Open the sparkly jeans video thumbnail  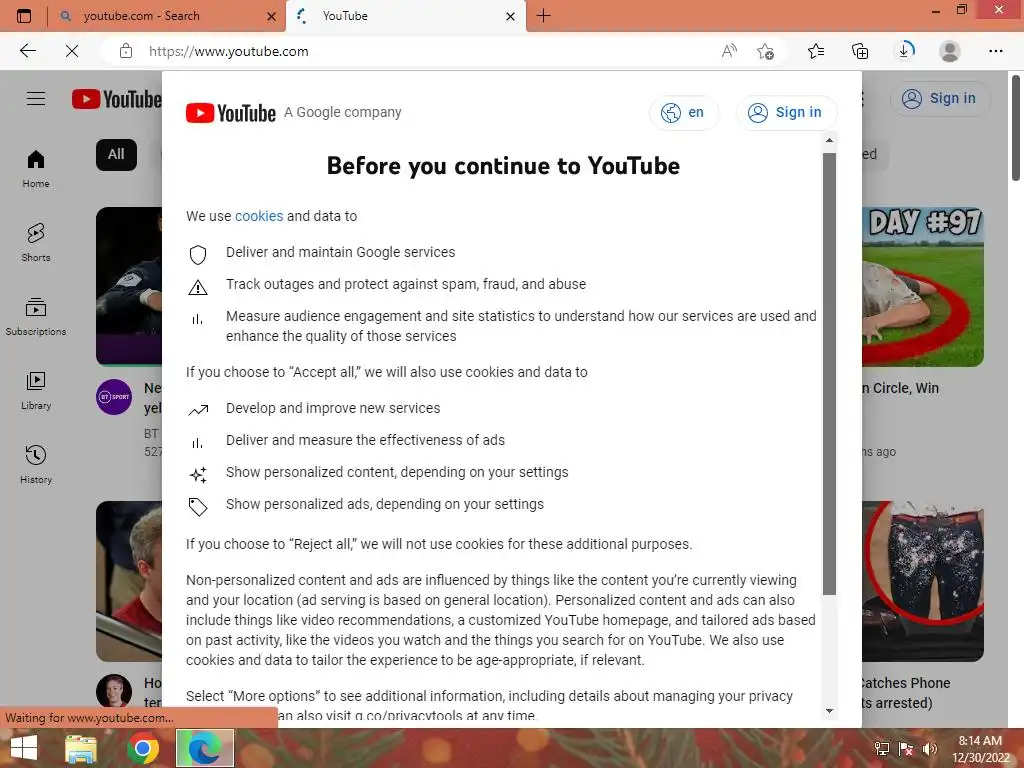pos(923,581)
